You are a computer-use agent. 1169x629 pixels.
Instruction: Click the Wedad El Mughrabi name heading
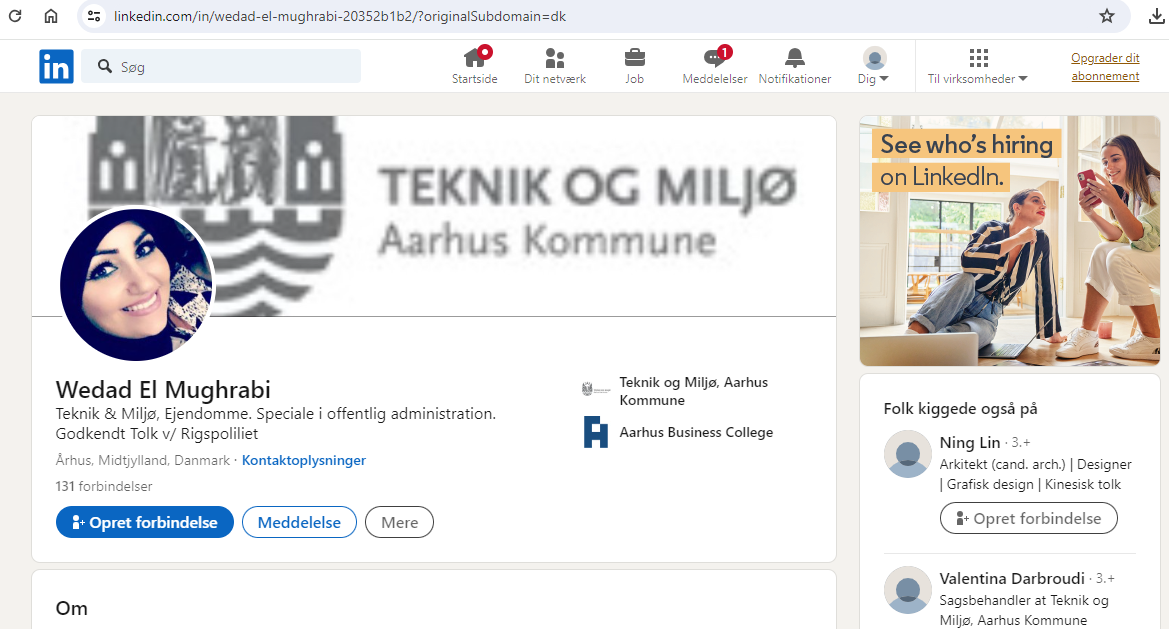coord(163,390)
